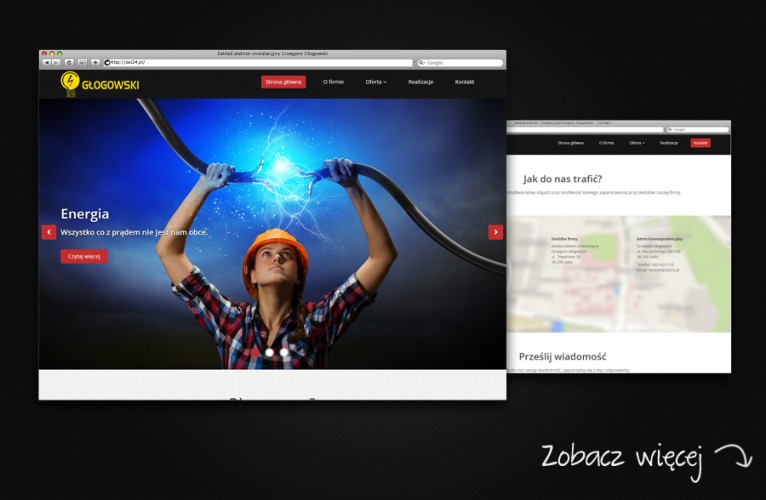Go back with the browser back arrow

(x=47, y=63)
